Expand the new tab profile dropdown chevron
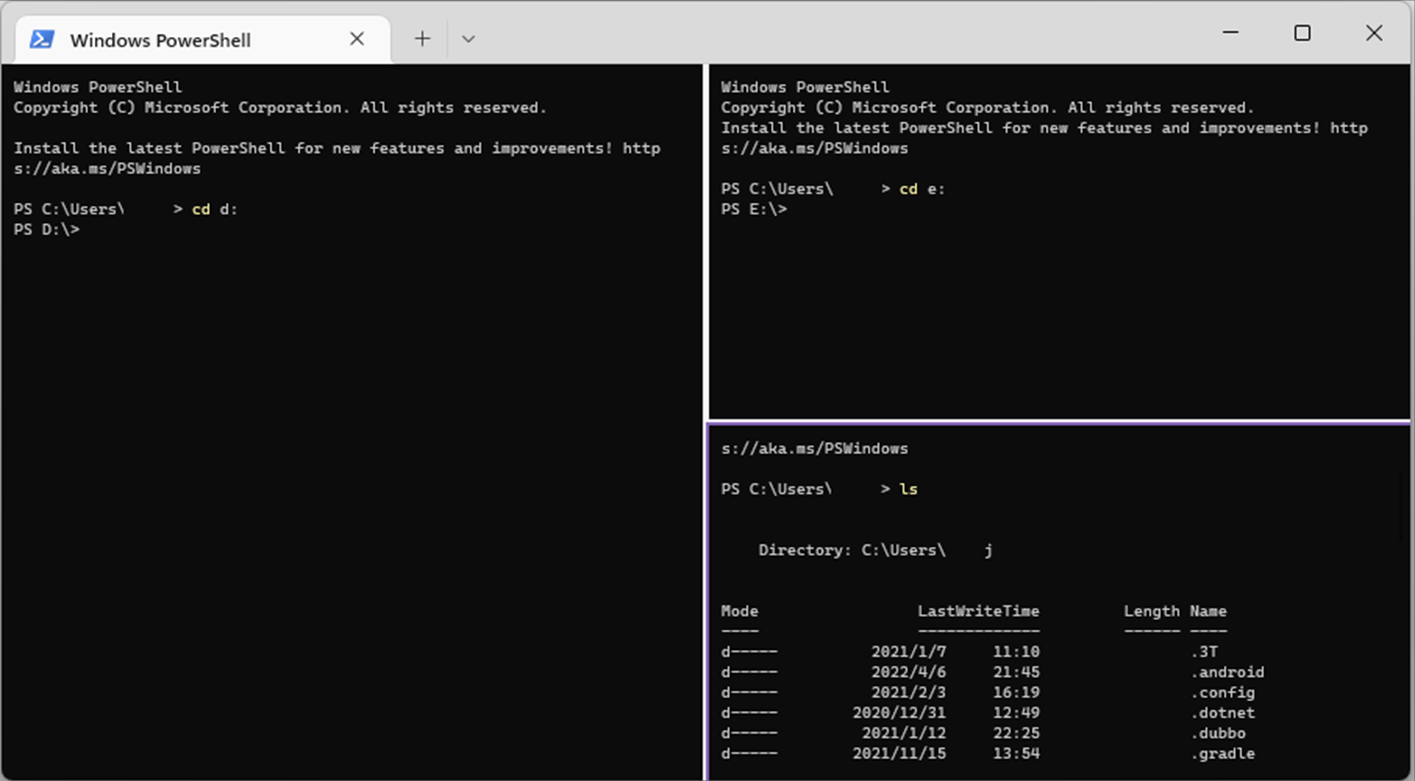Viewport: 1415px width, 781px height. (x=468, y=40)
